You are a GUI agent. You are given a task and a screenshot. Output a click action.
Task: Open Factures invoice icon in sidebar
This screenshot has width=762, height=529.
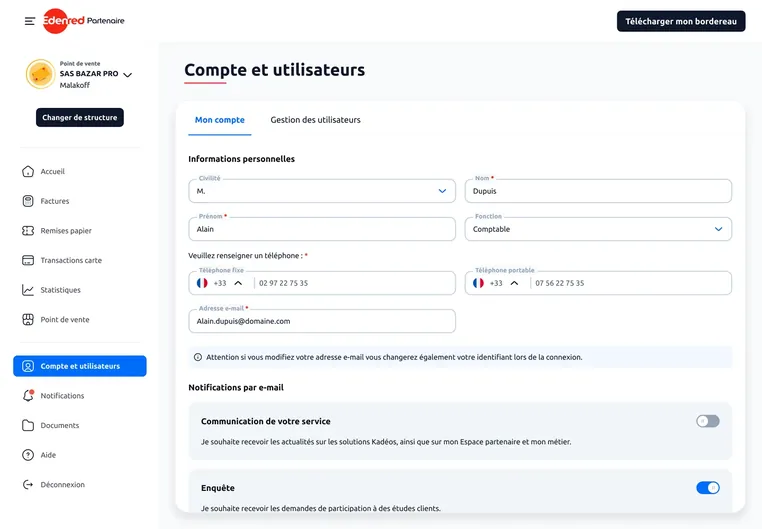click(28, 201)
